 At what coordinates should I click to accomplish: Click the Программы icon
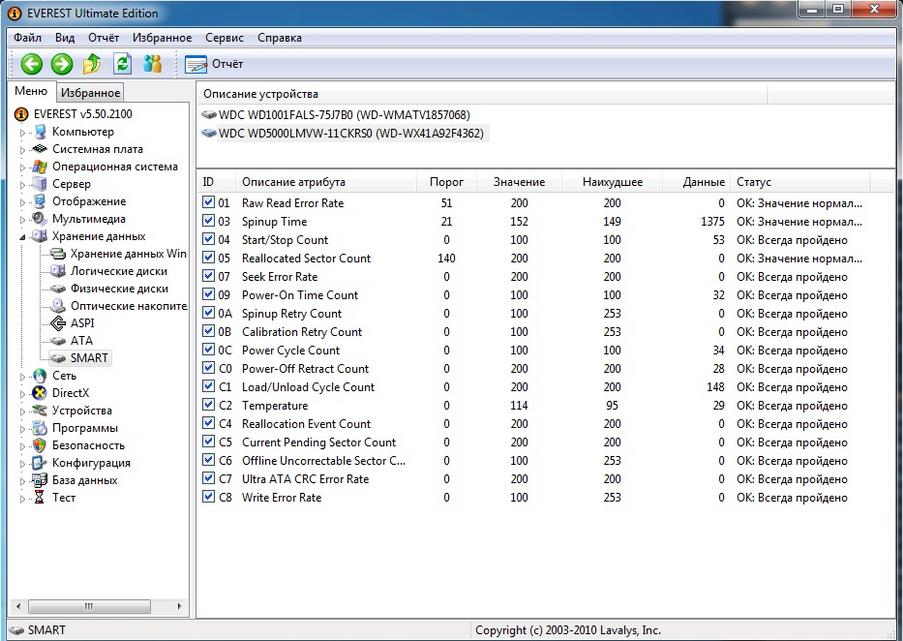point(40,428)
